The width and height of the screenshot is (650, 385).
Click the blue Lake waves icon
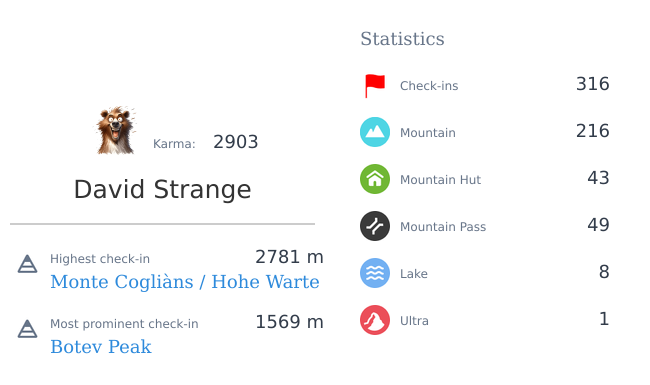pos(375,273)
